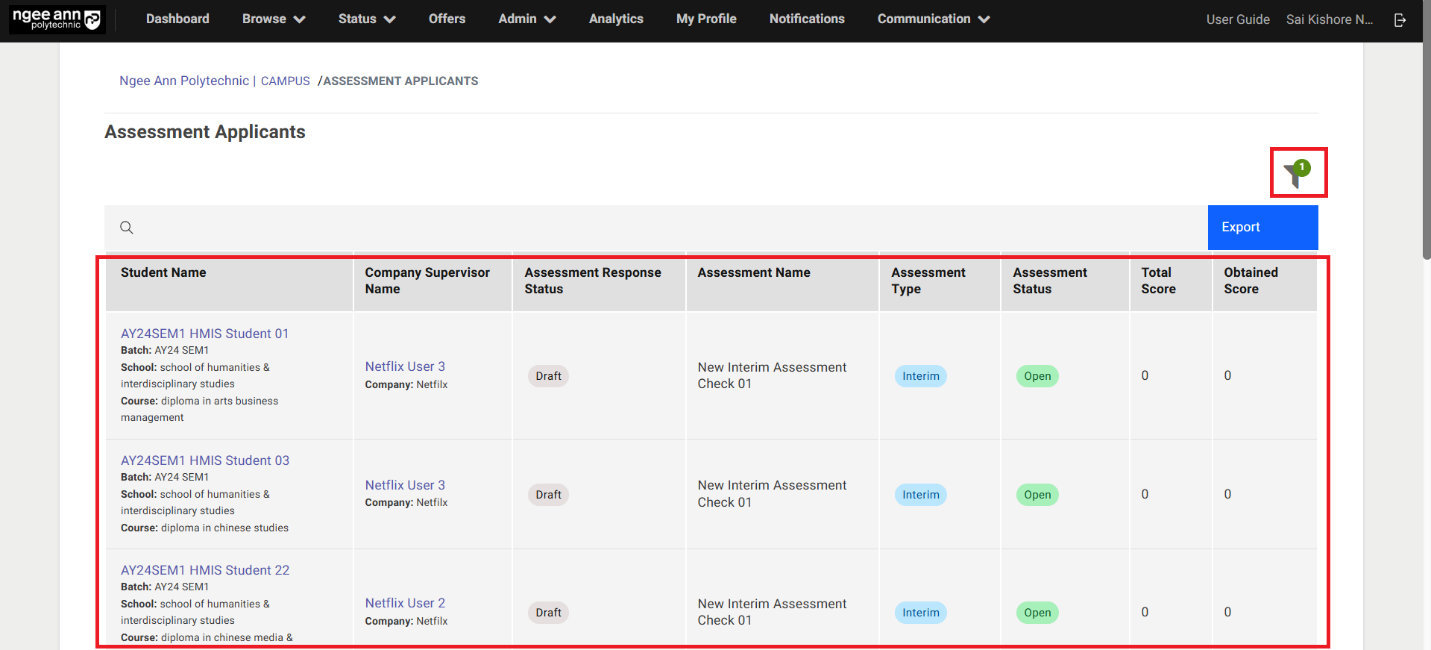
Task: Go to the Dashboard menu item
Action: (x=178, y=19)
